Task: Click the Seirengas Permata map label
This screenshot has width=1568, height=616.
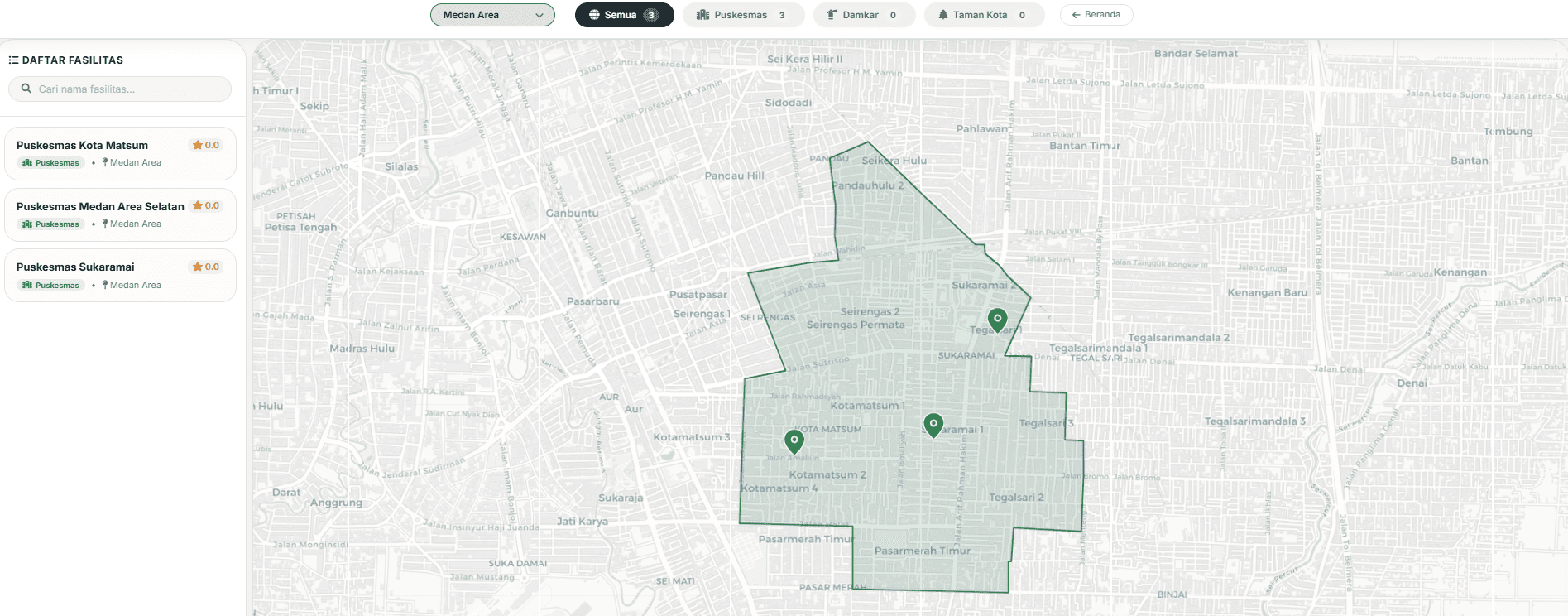Action: 856,325
